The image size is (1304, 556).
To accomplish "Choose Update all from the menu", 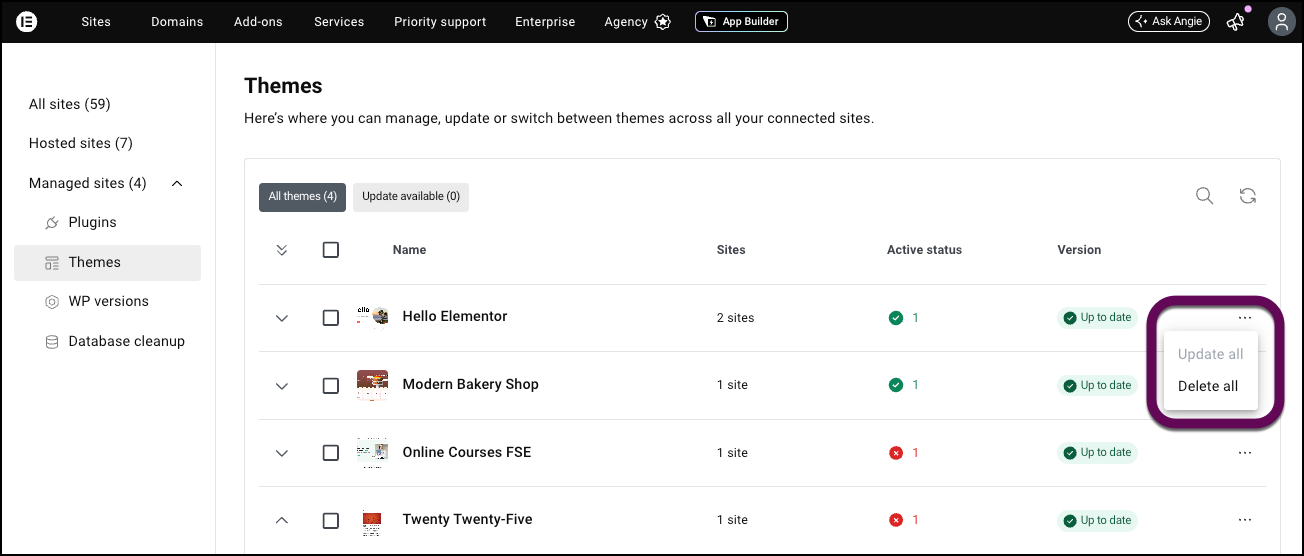I will 1211,354.
